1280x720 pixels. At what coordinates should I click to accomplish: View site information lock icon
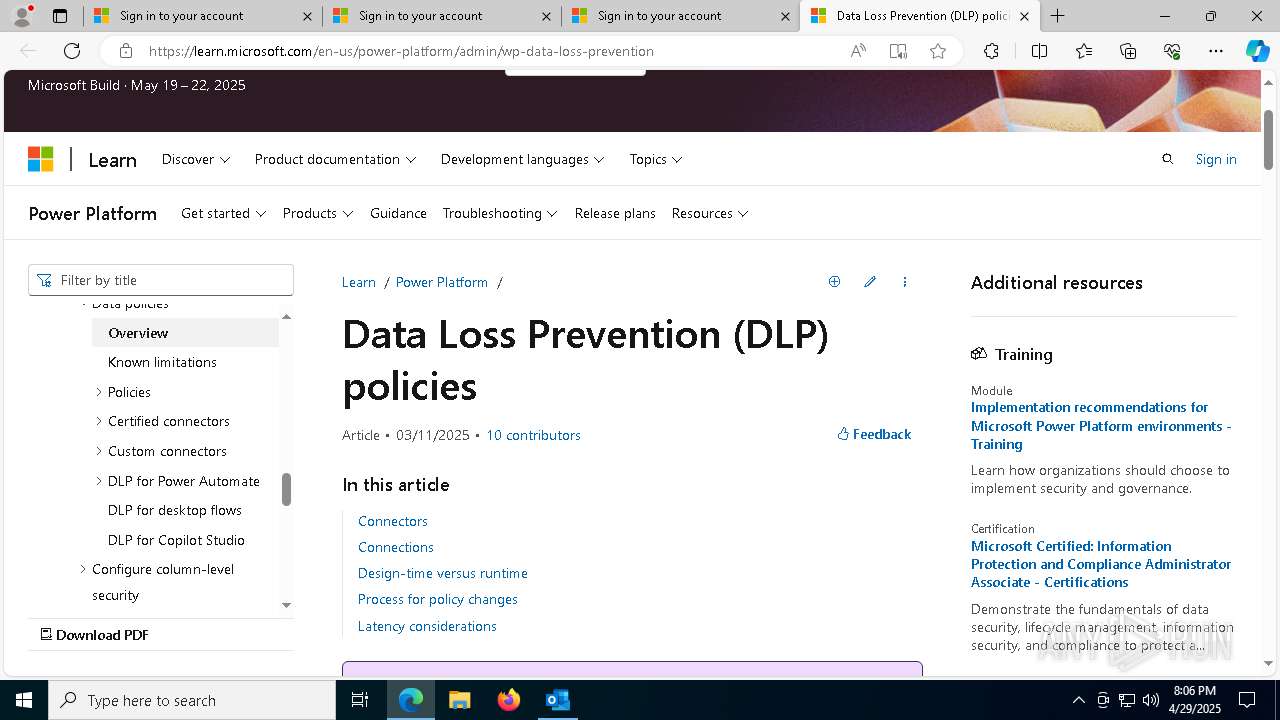(125, 51)
